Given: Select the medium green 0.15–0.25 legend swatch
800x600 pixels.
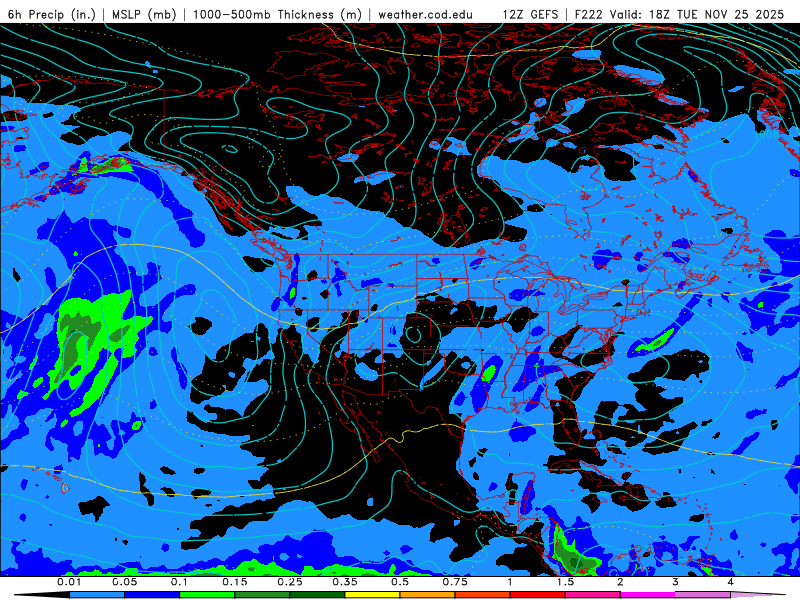Looking at the screenshot, I should click(x=262, y=595).
